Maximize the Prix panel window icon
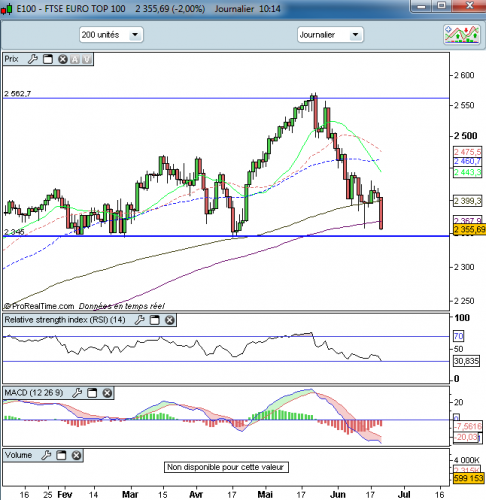This screenshot has width=486, height=500. click(48, 59)
